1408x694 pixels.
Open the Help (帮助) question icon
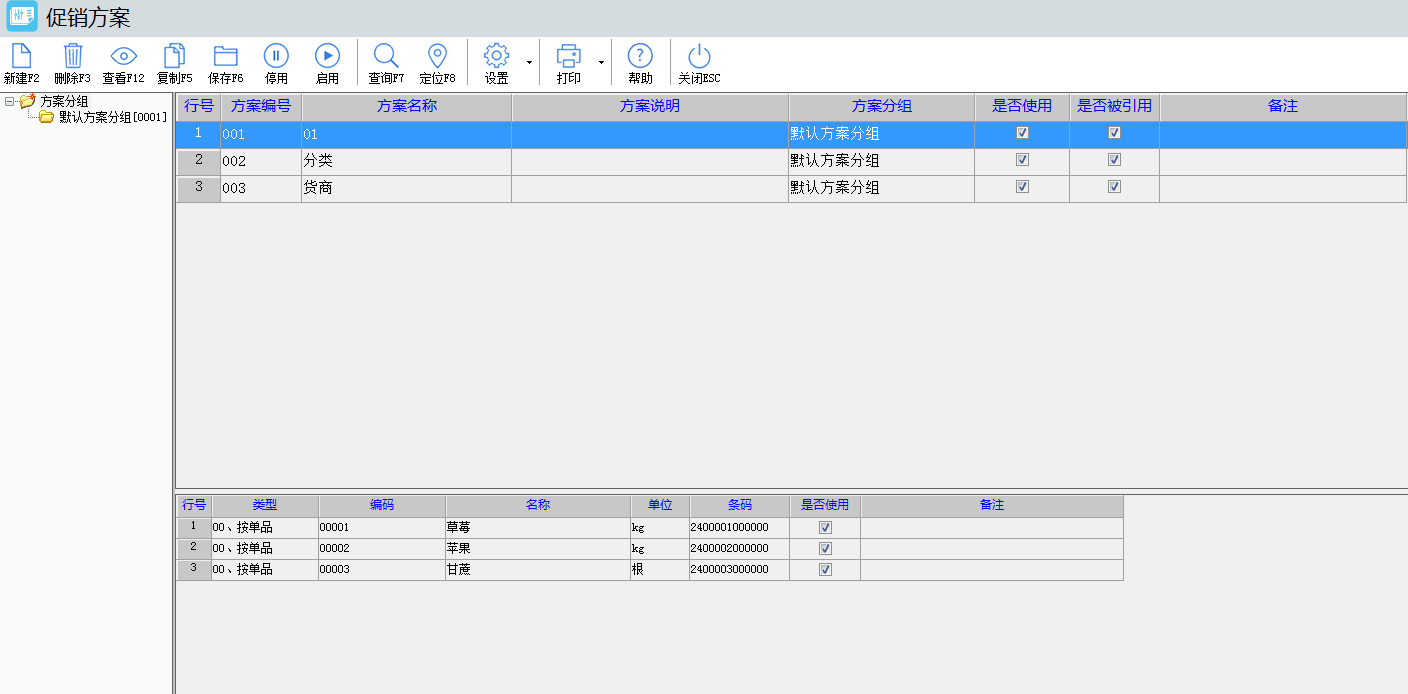point(640,57)
